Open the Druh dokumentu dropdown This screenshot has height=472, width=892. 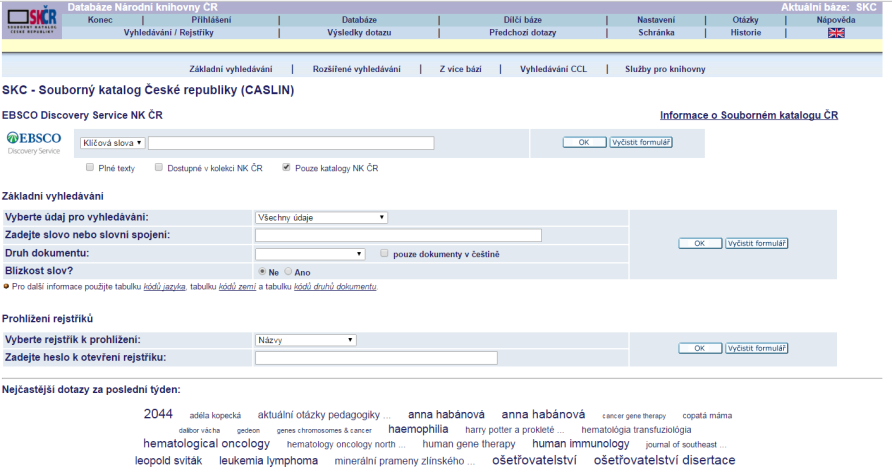[x=310, y=254]
